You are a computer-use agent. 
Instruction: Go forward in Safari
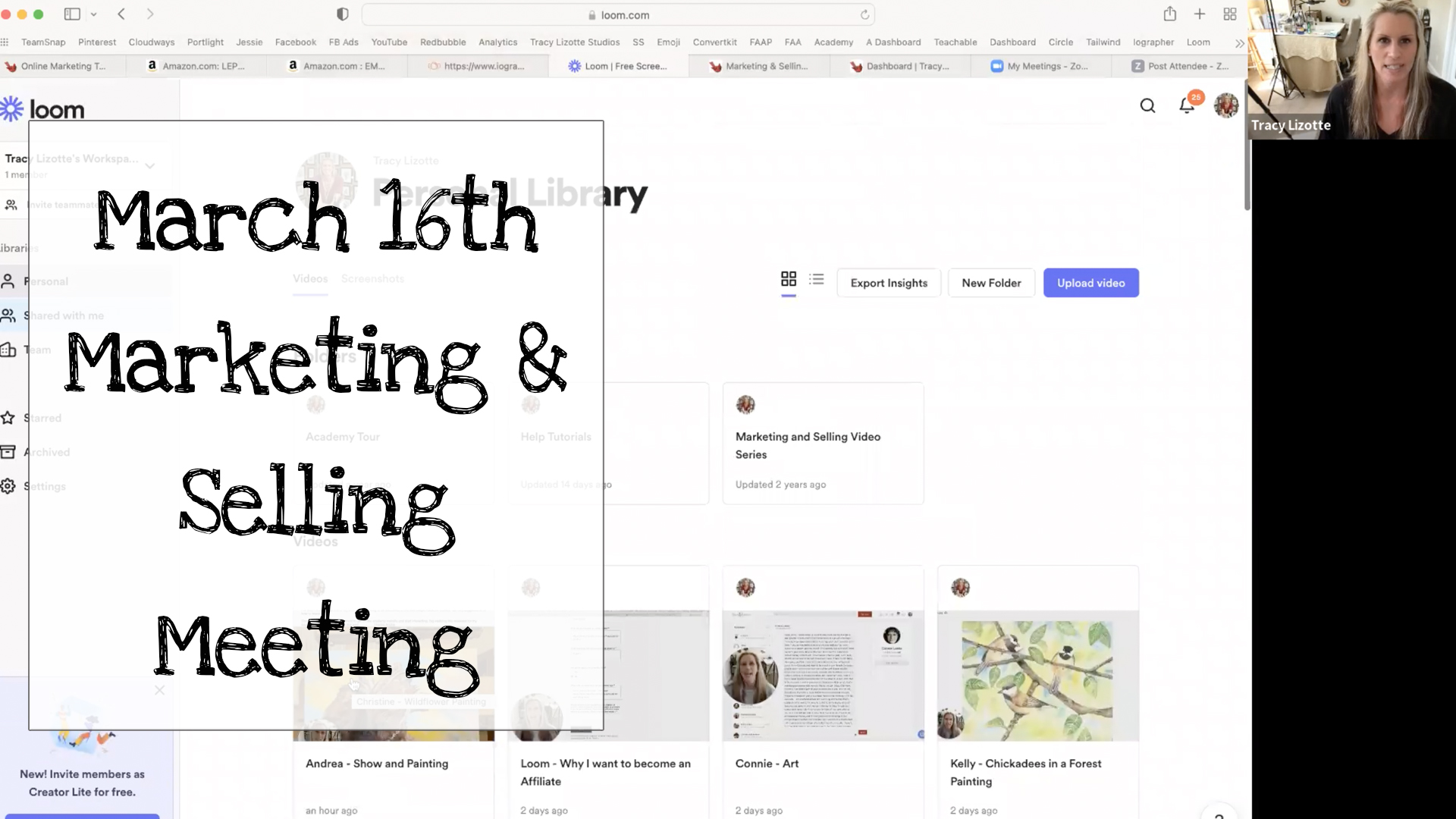click(x=149, y=14)
